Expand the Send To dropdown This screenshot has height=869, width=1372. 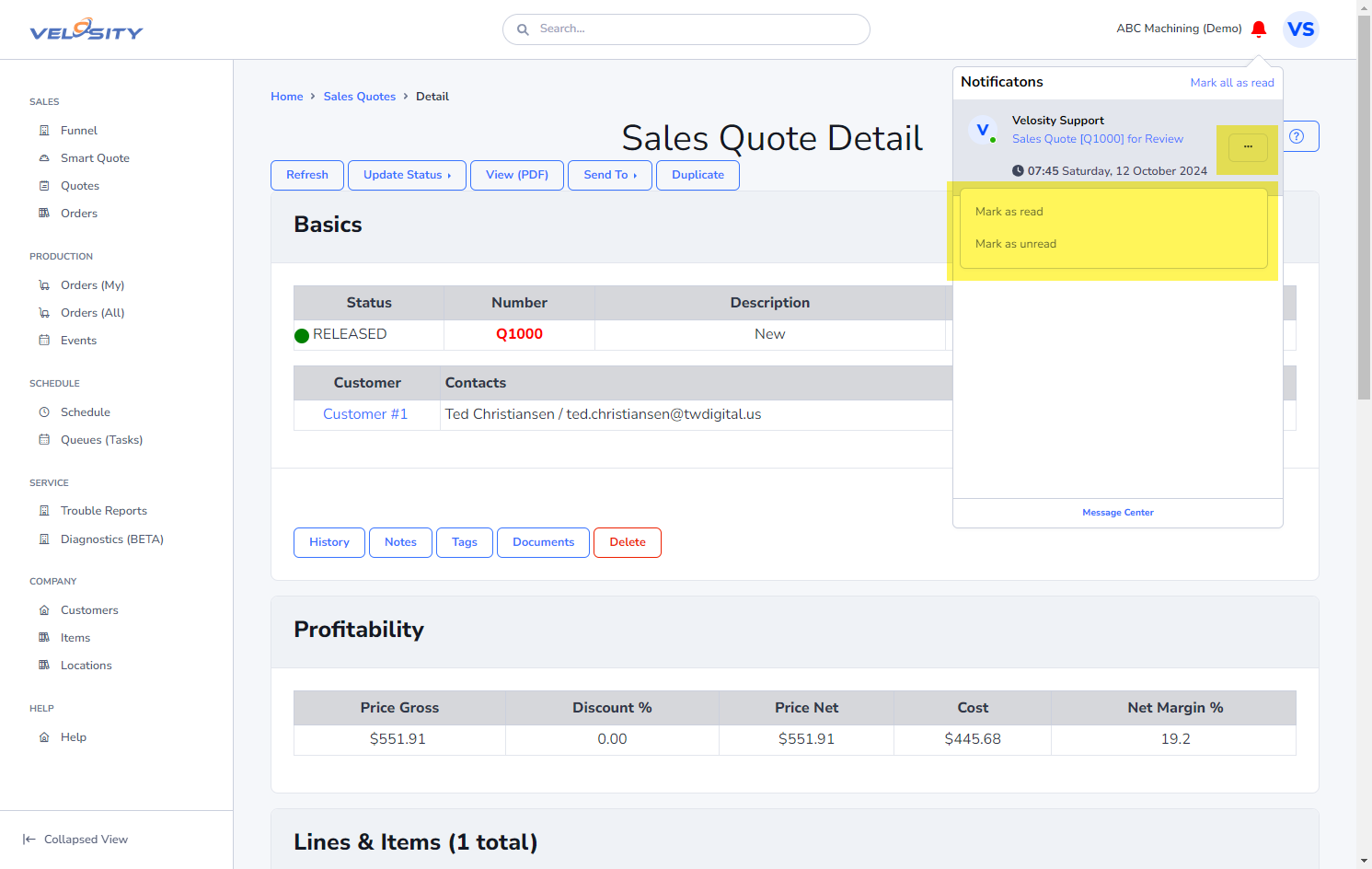click(610, 175)
